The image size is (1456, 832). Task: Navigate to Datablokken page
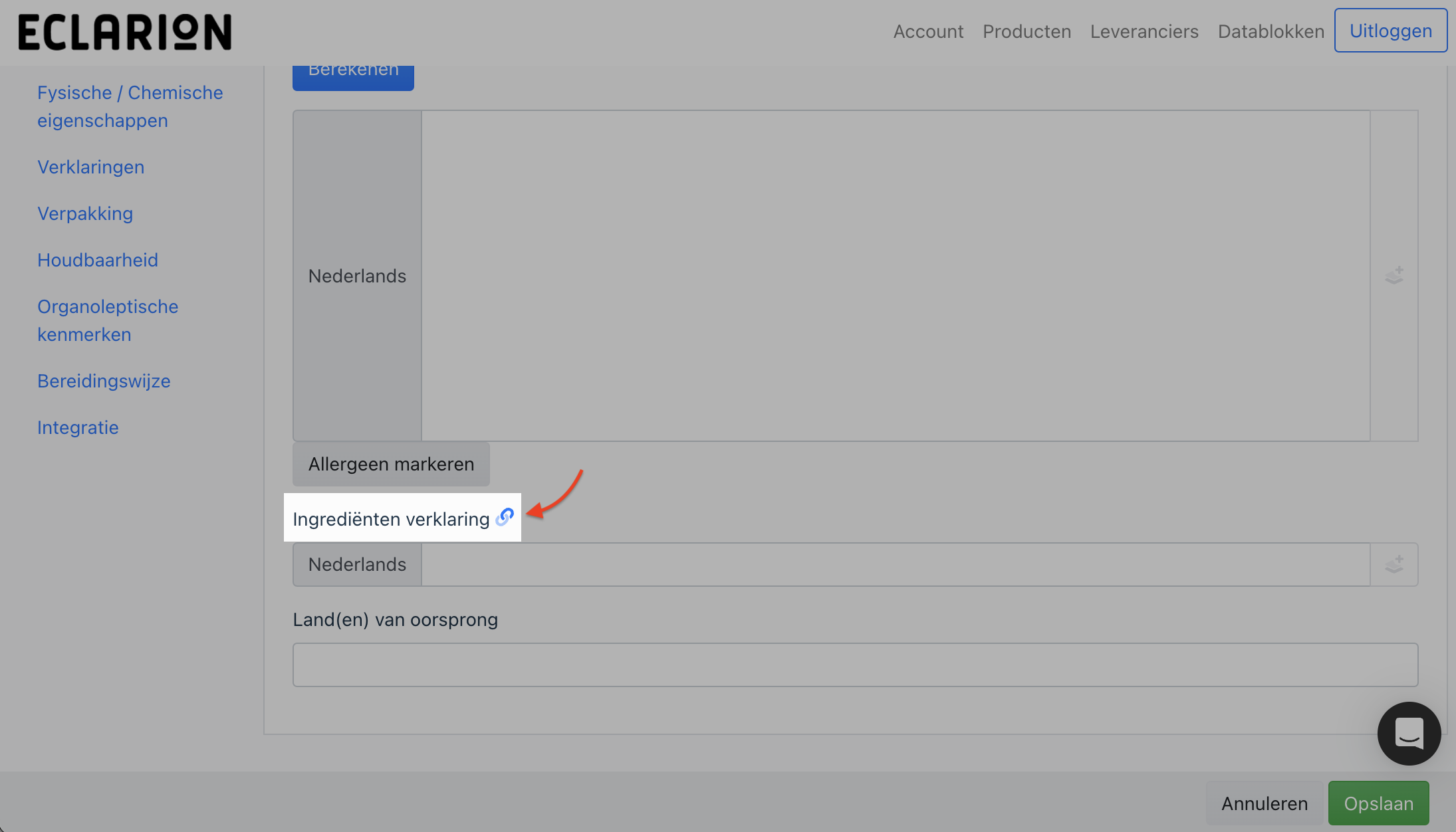1271,31
